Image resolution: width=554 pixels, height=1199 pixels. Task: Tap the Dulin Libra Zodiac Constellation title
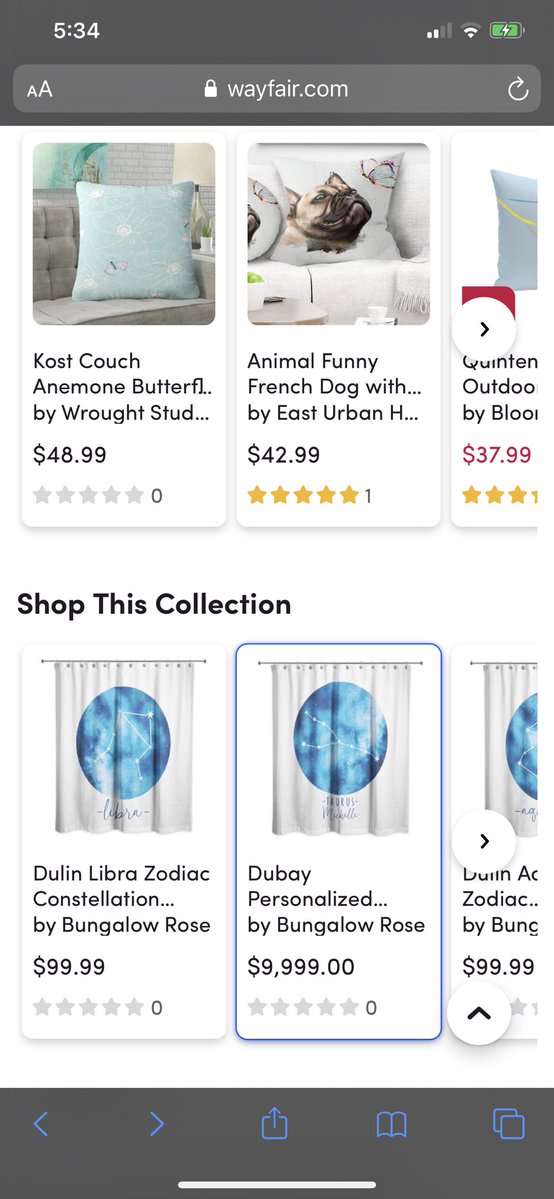click(x=122, y=886)
